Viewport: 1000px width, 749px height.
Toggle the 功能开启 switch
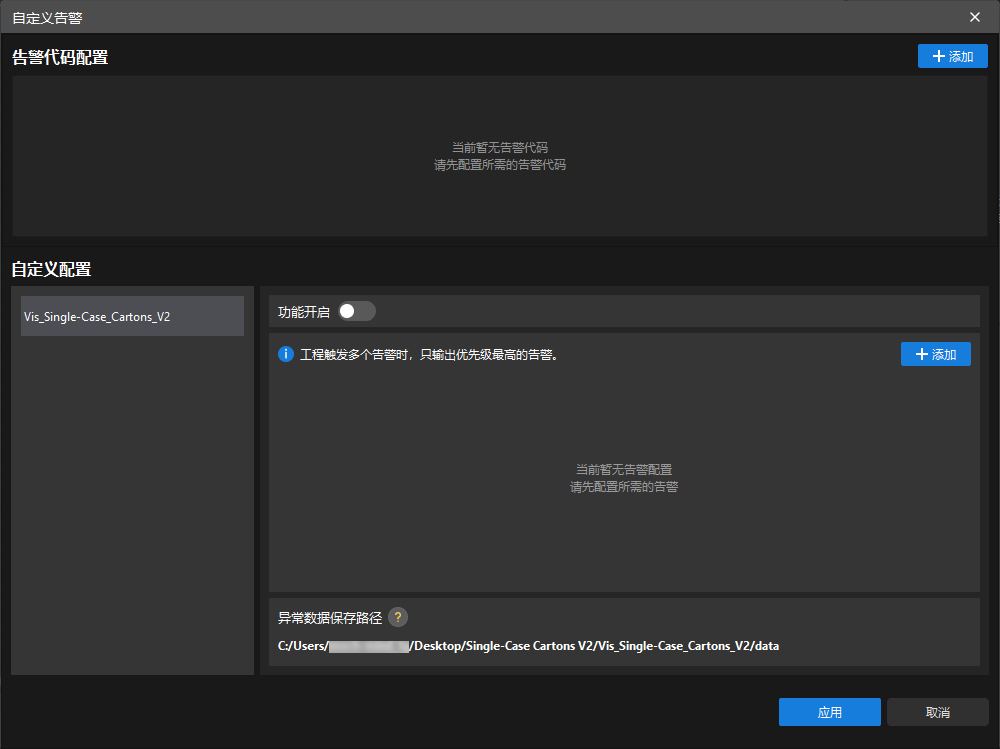357,311
